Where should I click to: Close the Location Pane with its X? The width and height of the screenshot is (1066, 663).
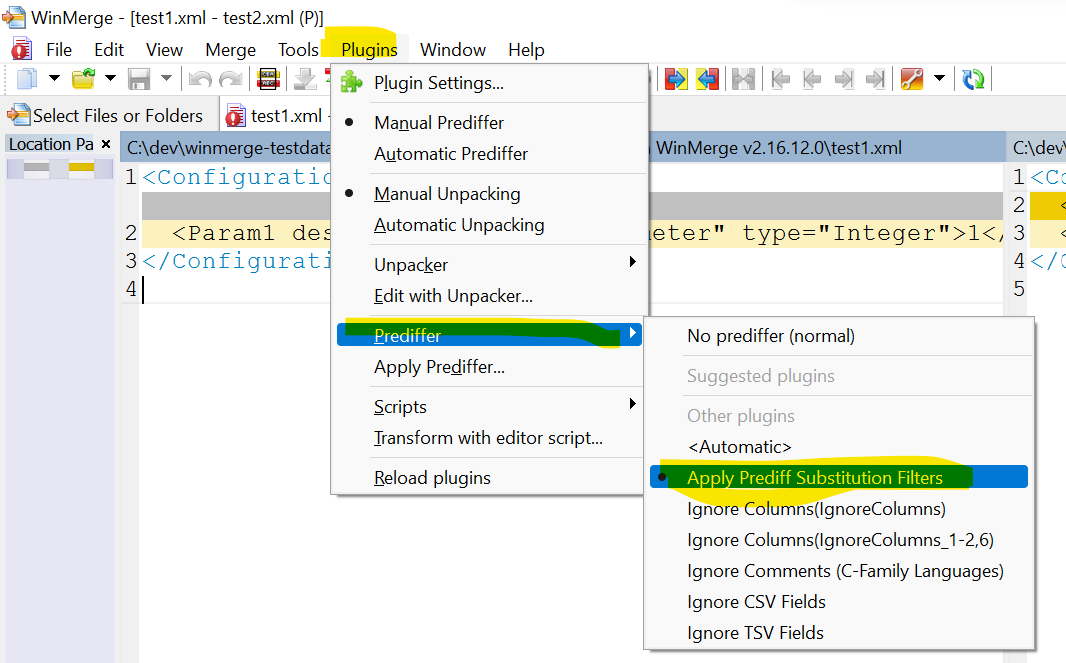(105, 144)
